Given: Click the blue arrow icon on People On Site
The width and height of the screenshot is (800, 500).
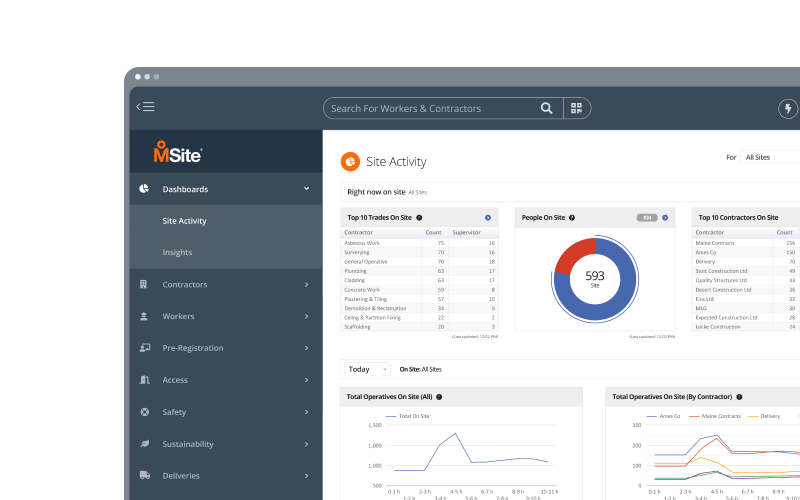Looking at the screenshot, I should [x=664, y=217].
